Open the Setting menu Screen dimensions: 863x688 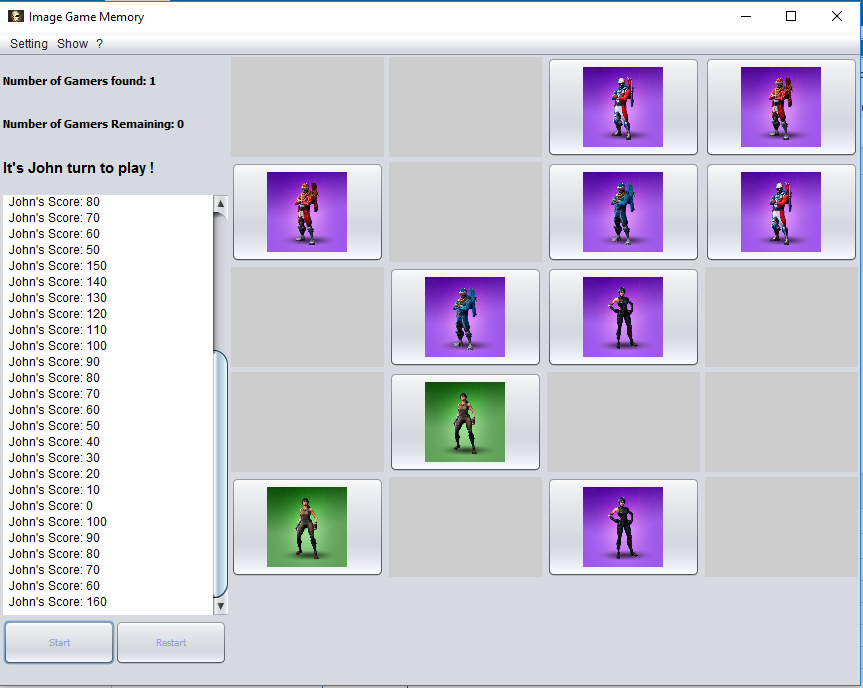[x=29, y=43]
